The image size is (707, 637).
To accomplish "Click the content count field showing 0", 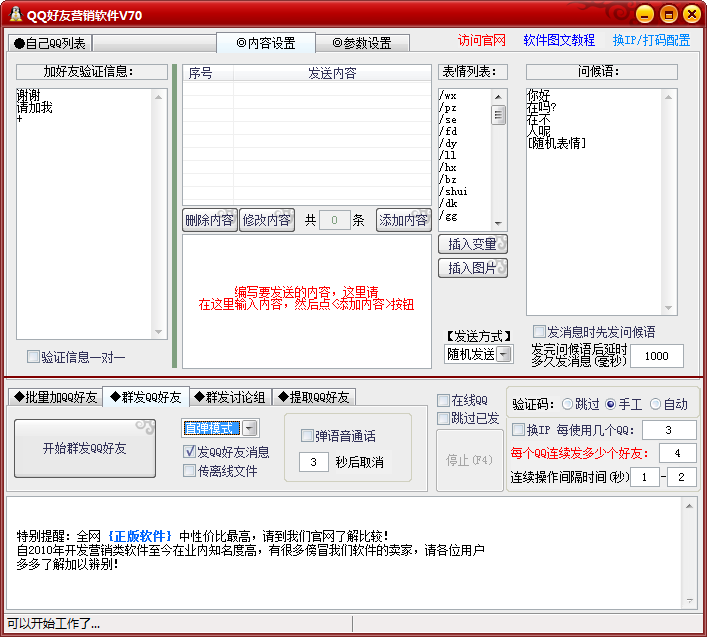I will click(335, 220).
